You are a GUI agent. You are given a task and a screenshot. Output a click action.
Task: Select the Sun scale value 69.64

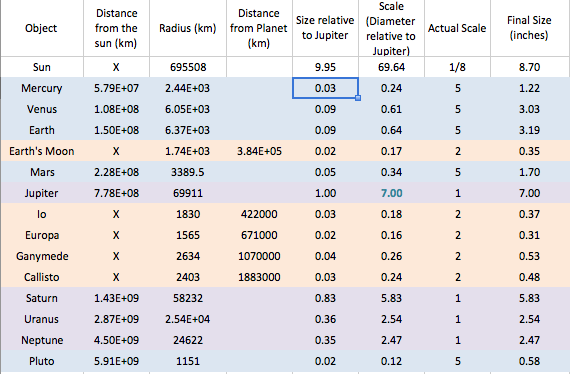click(x=391, y=67)
